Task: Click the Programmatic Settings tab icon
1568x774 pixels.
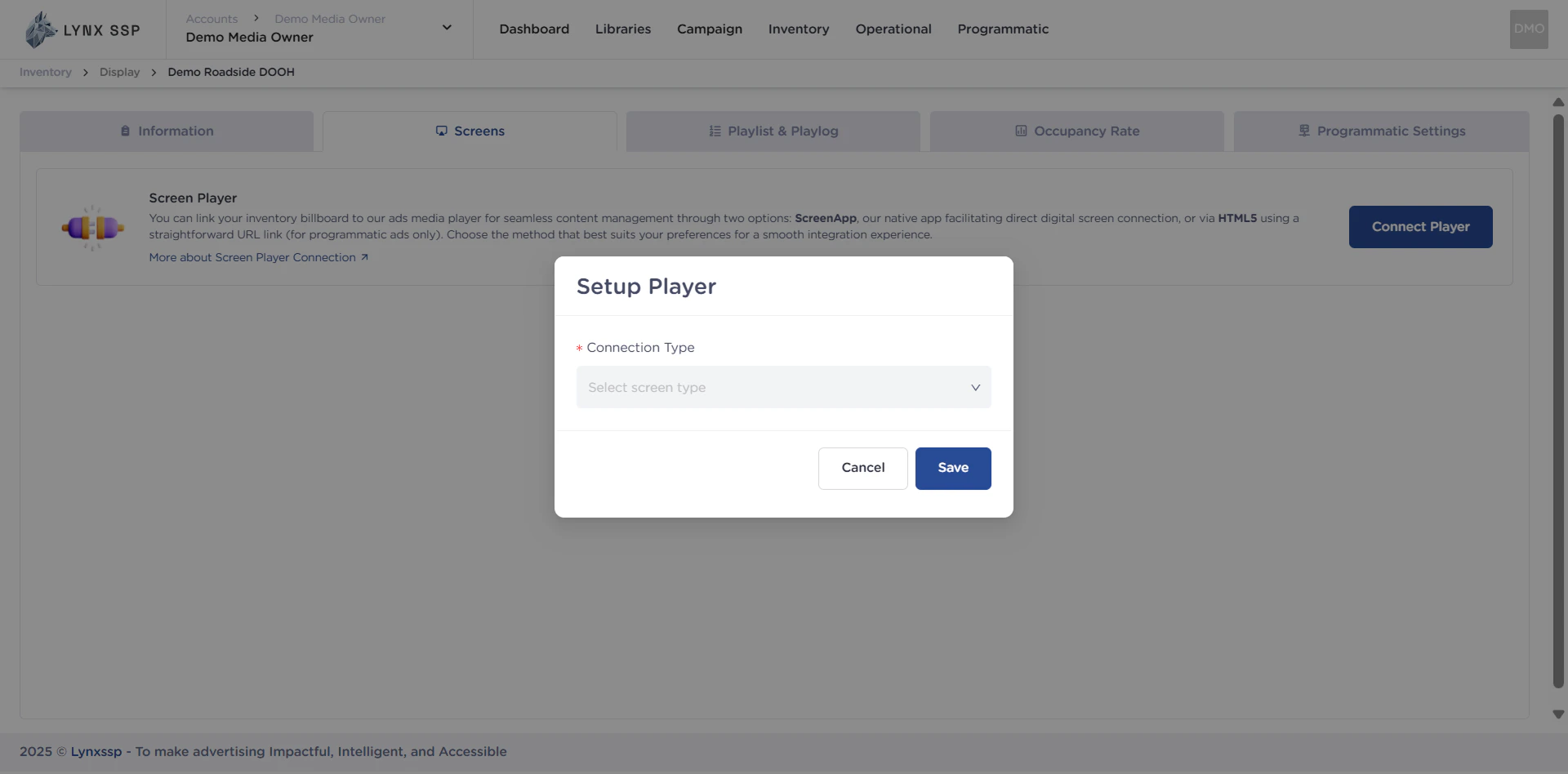Action: coord(1303,131)
